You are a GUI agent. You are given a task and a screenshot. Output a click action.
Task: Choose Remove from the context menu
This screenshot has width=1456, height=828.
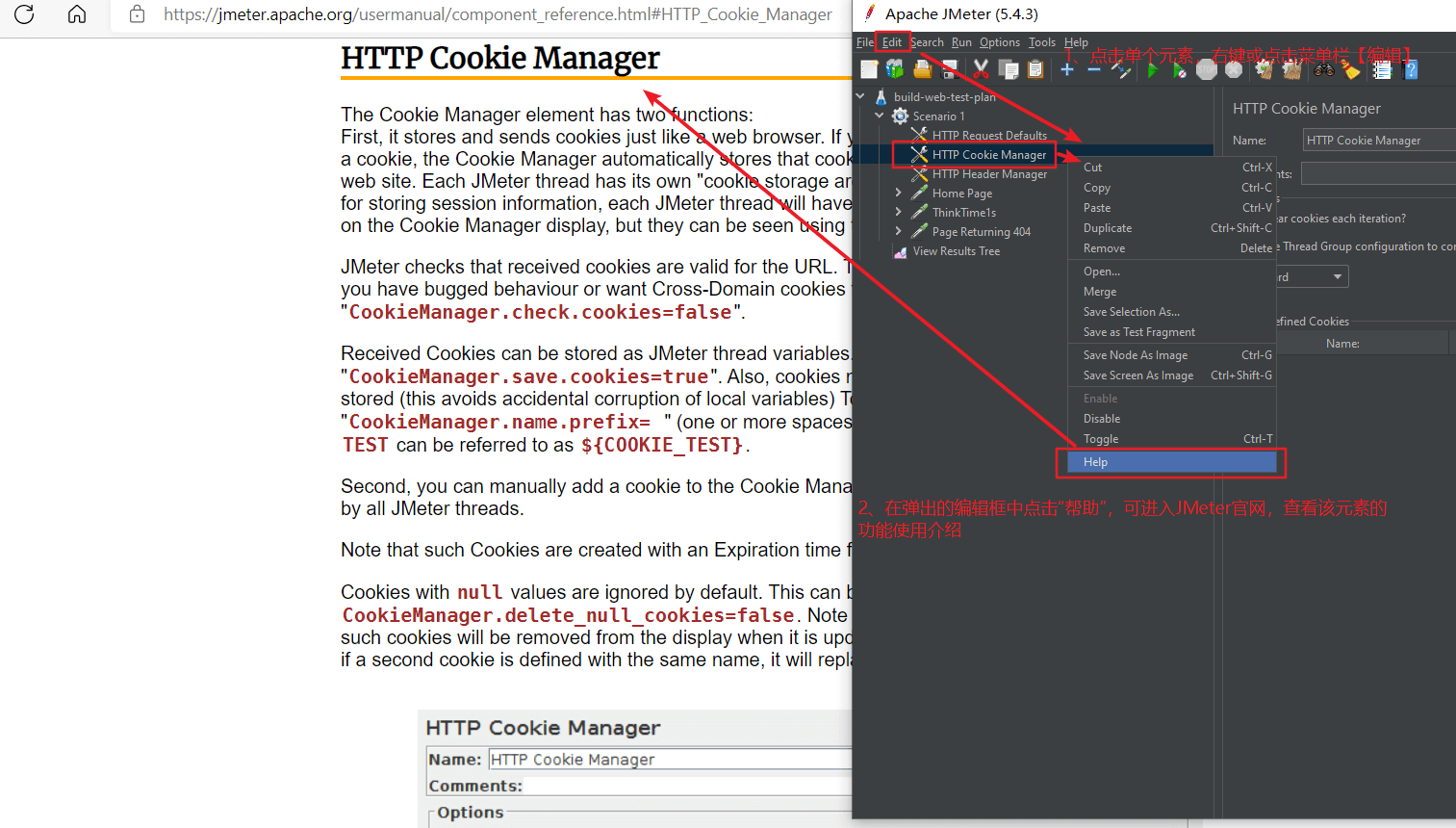[1172, 248]
